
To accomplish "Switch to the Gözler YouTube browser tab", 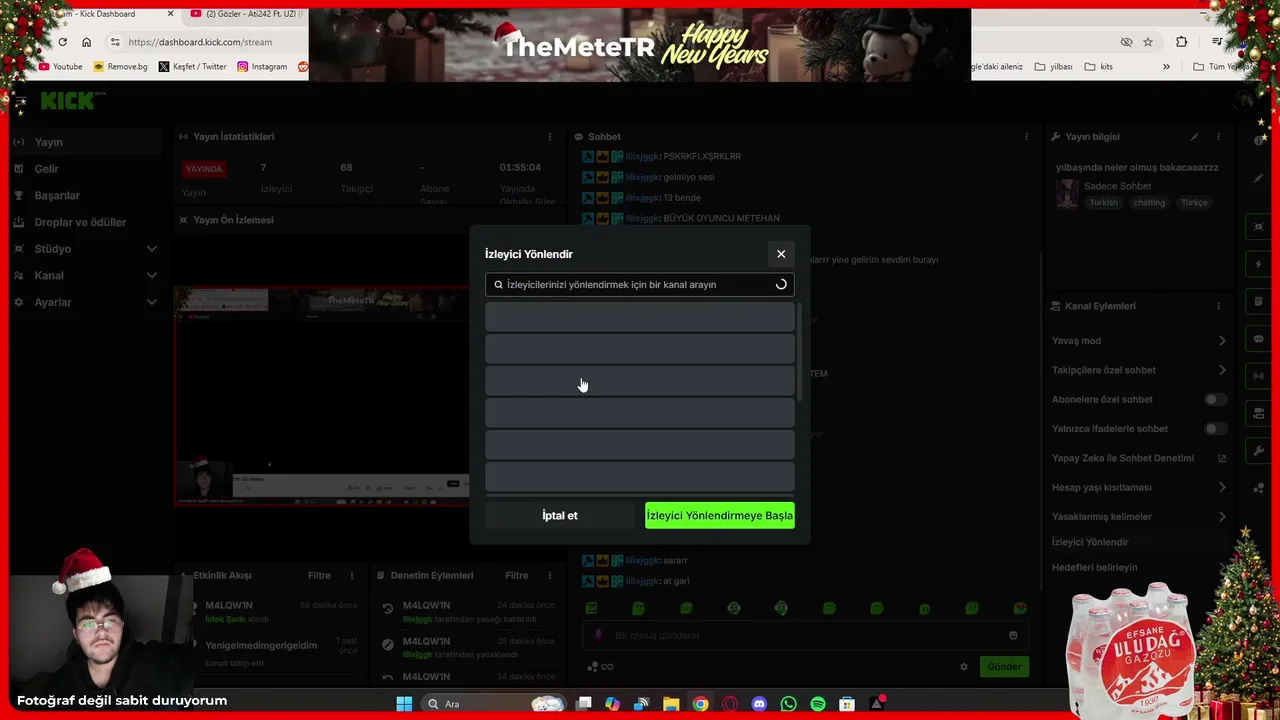I will pos(247,14).
